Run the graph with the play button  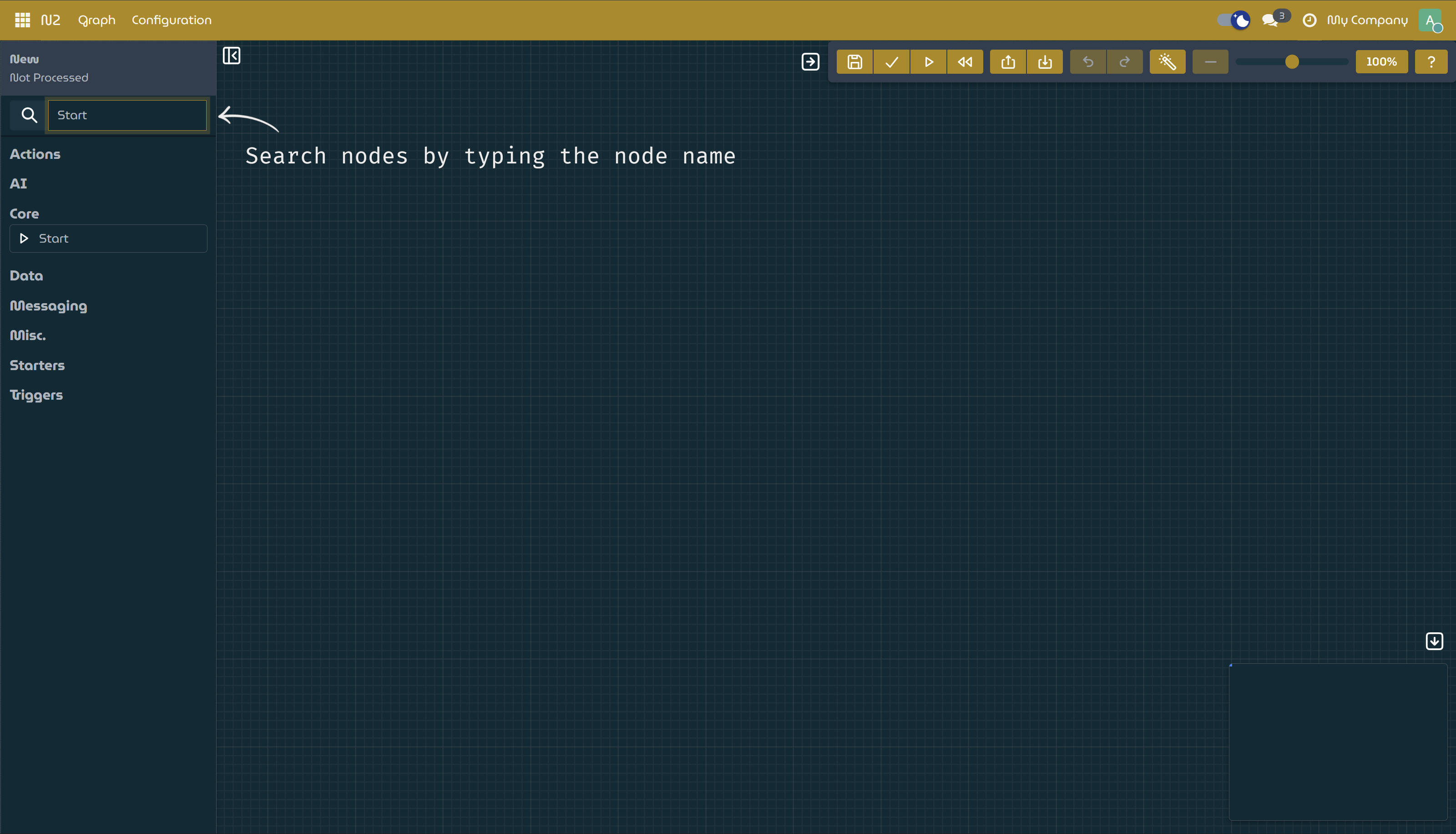point(928,61)
